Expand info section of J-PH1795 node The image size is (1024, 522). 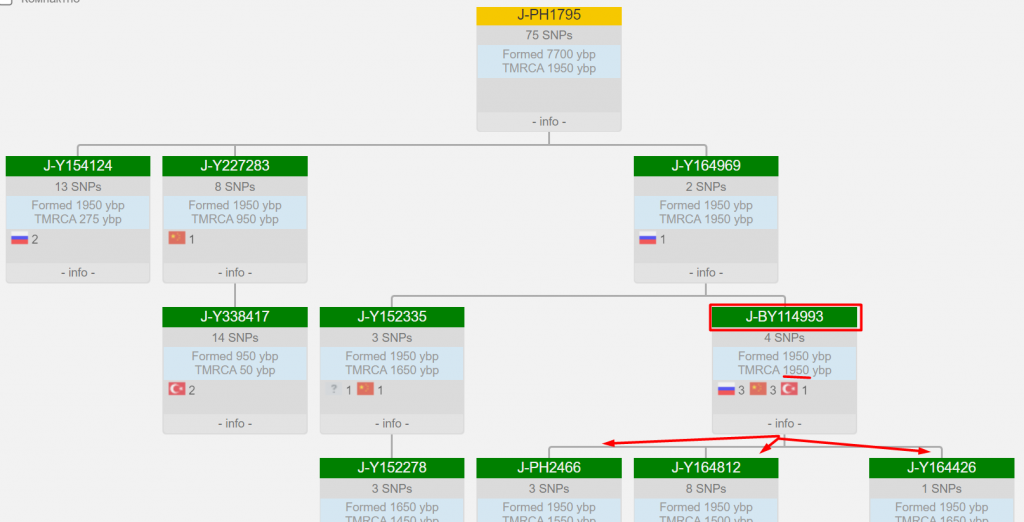(548, 122)
